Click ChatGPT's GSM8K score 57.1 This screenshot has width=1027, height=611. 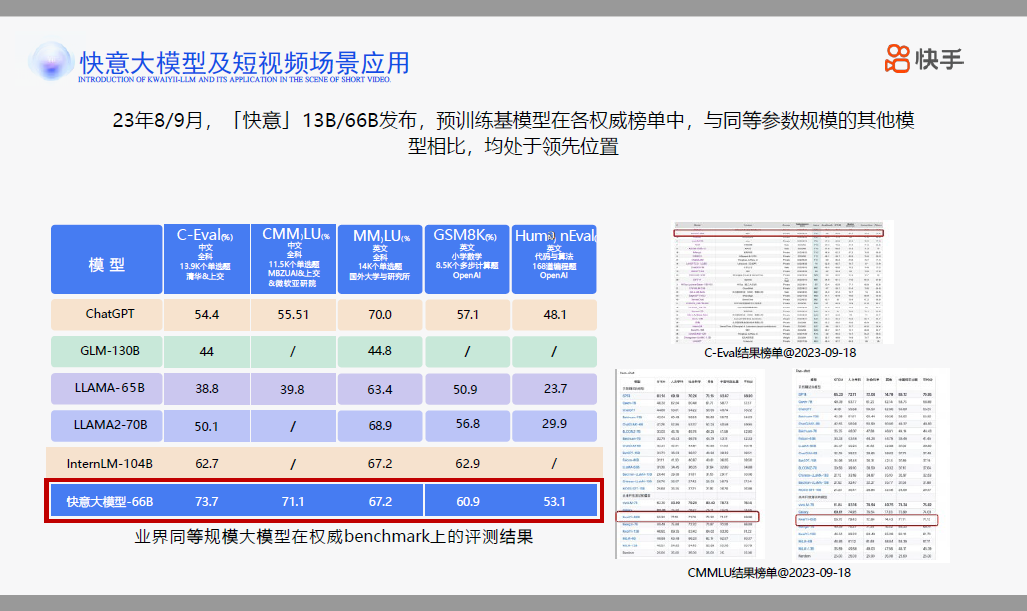[x=468, y=314]
